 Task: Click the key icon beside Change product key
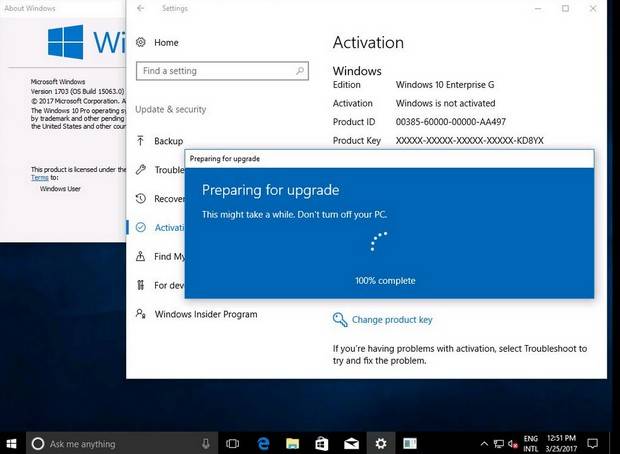(340, 320)
